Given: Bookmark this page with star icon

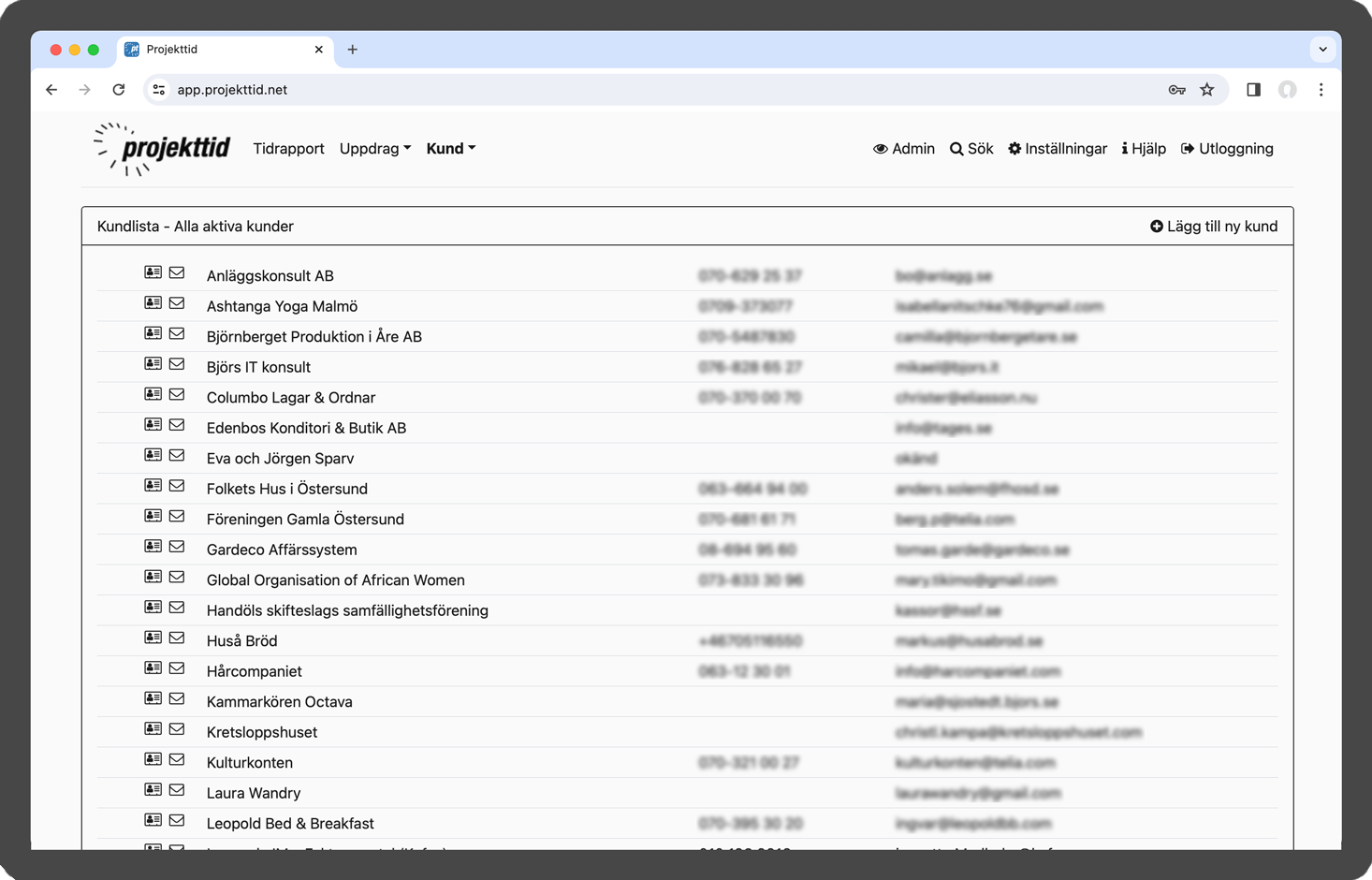Looking at the screenshot, I should coord(1206,90).
